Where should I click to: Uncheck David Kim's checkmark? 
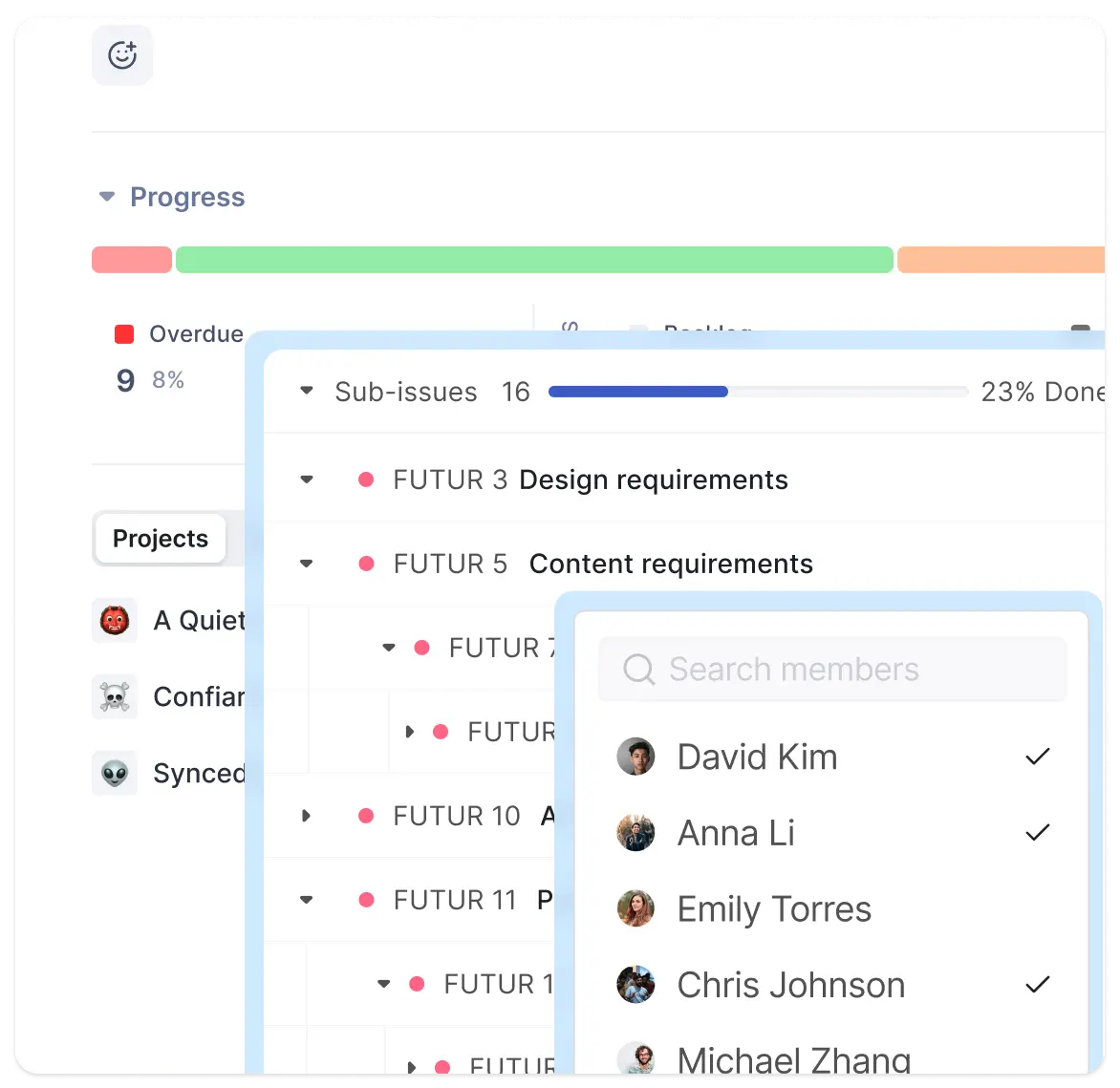tap(1037, 757)
